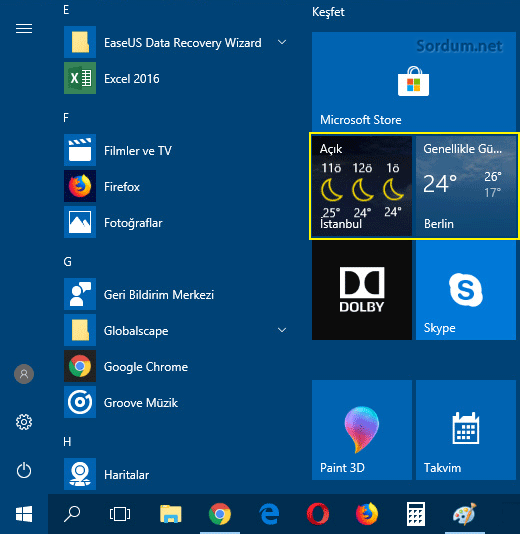Click the Windows Start button
Screen dimensions: 520x534
(x=24, y=514)
